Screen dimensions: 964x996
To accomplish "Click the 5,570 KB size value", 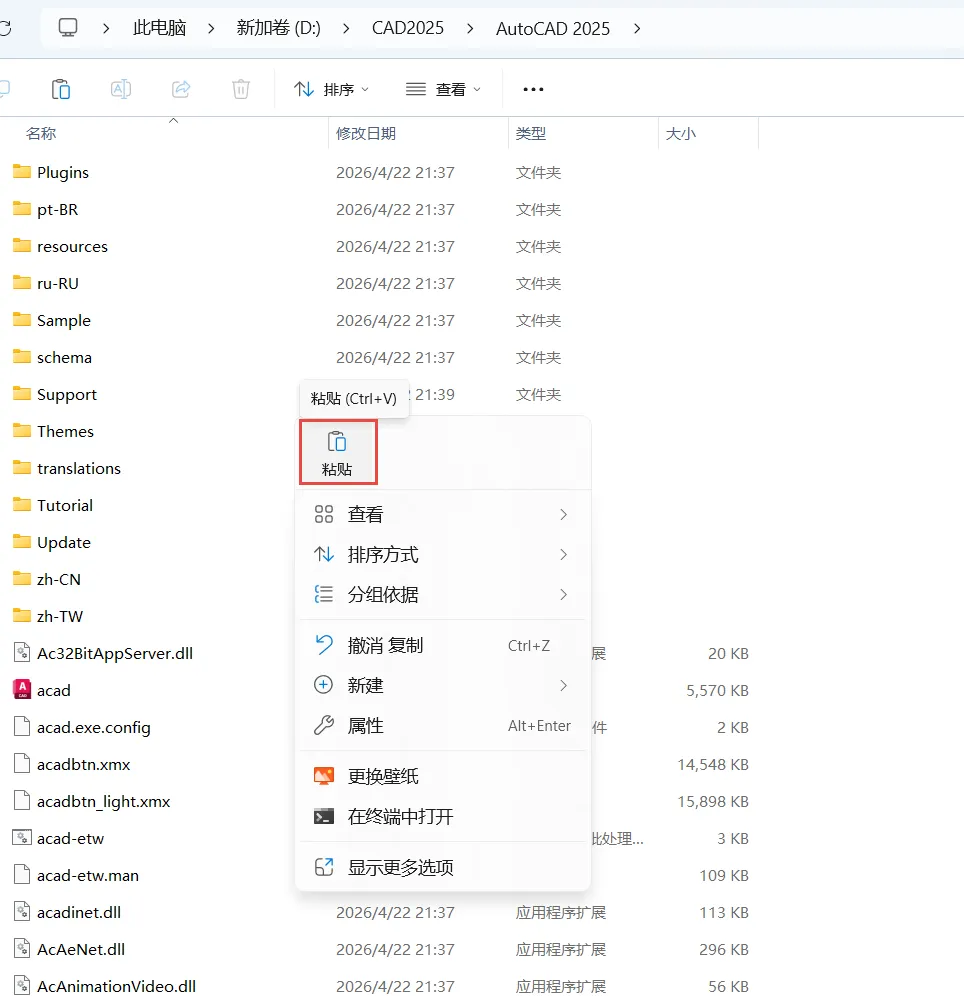I will click(717, 690).
